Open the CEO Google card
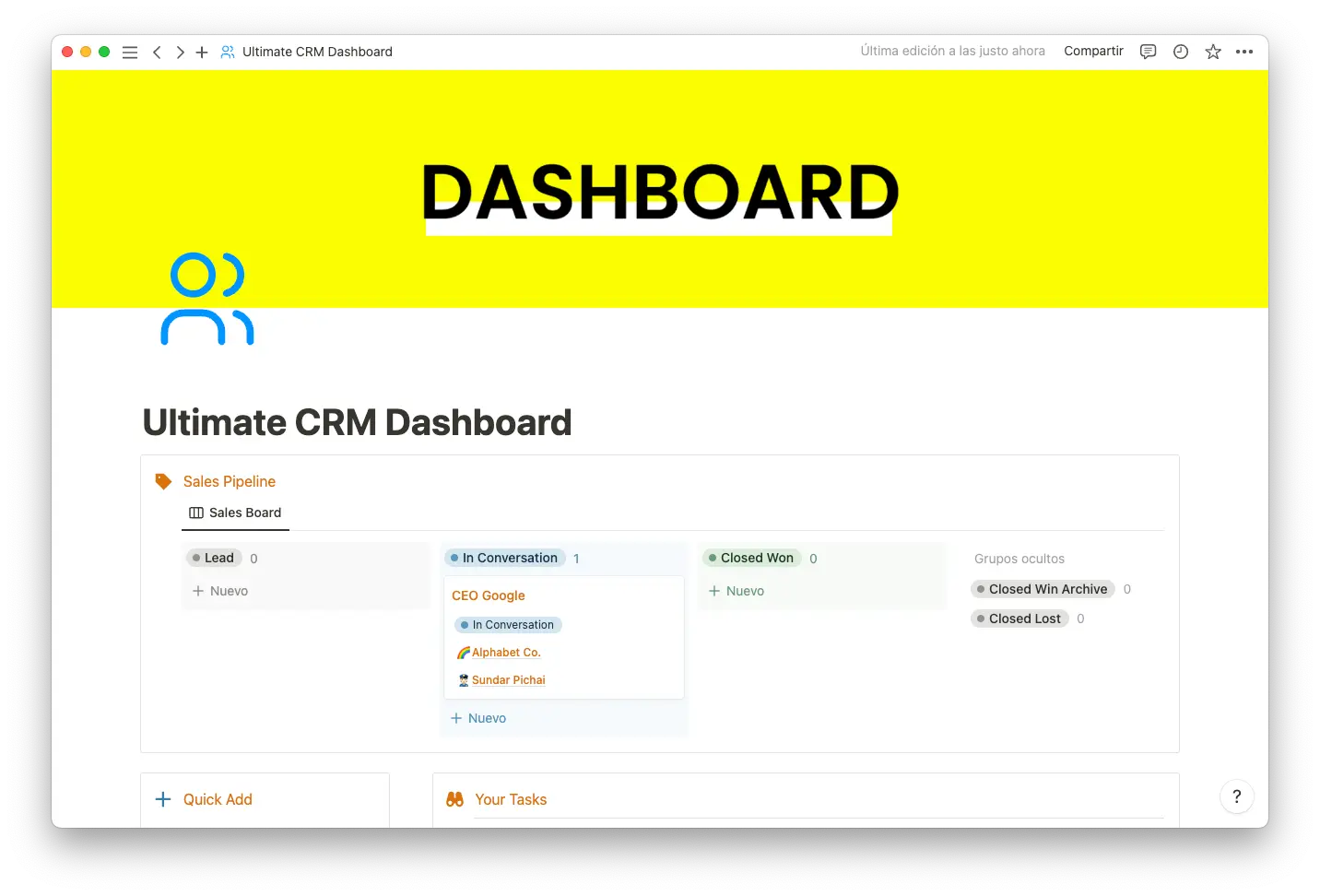The width and height of the screenshot is (1320, 896). [489, 596]
